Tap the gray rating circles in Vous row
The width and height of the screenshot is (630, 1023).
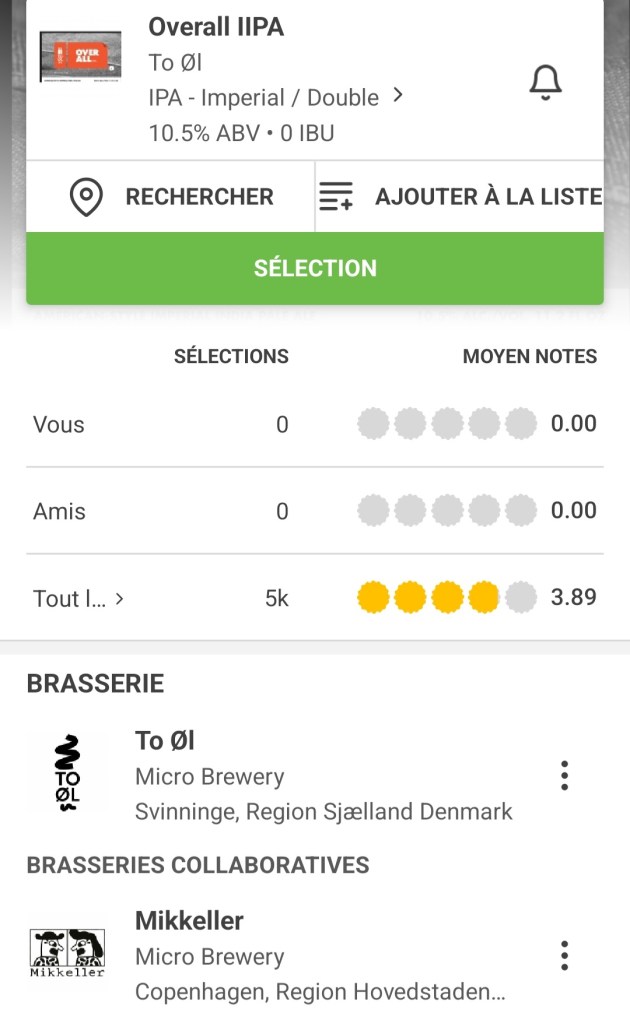447,424
